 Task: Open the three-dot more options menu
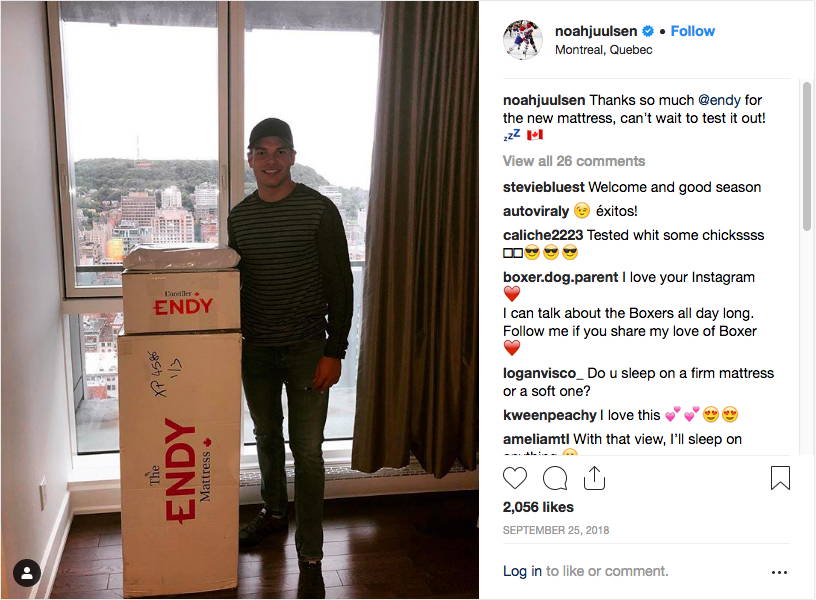(x=779, y=572)
